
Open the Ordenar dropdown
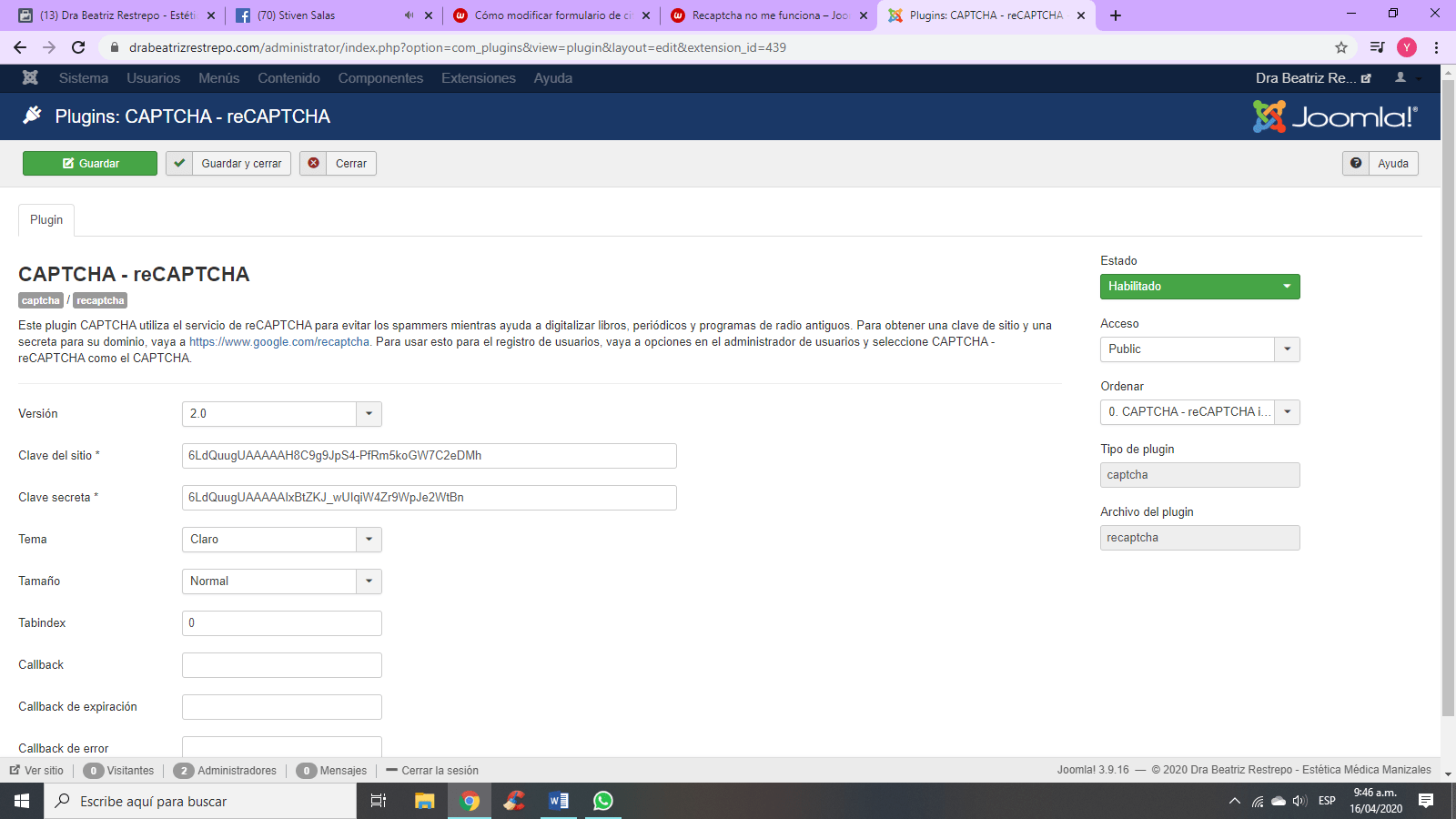click(1200, 412)
